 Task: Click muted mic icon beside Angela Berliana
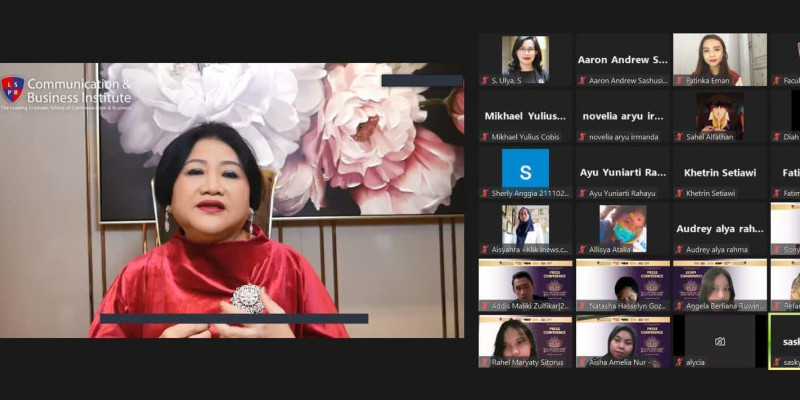tap(679, 306)
